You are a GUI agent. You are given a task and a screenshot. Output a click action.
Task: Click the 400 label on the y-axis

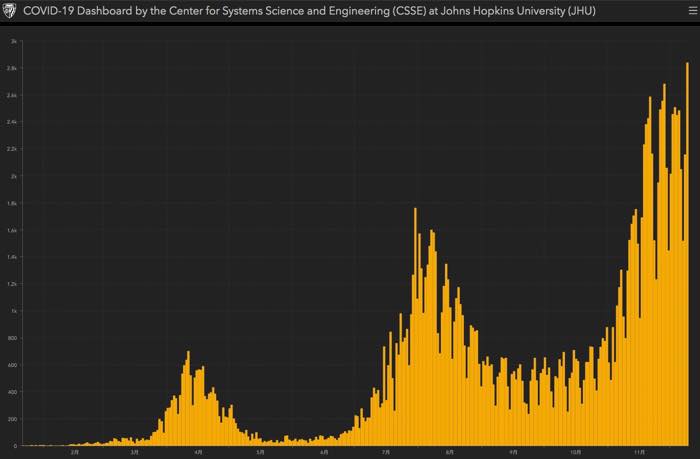12,392
